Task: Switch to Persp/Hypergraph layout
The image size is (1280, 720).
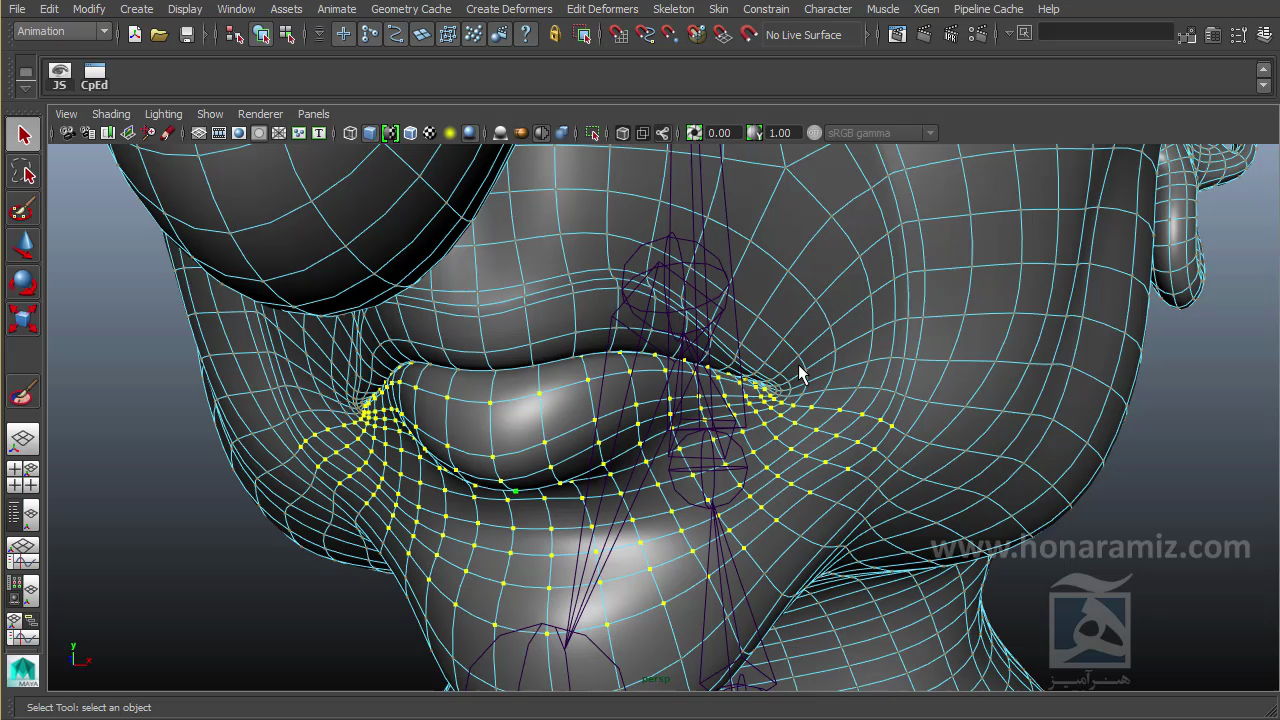Action: pyautogui.click(x=24, y=629)
